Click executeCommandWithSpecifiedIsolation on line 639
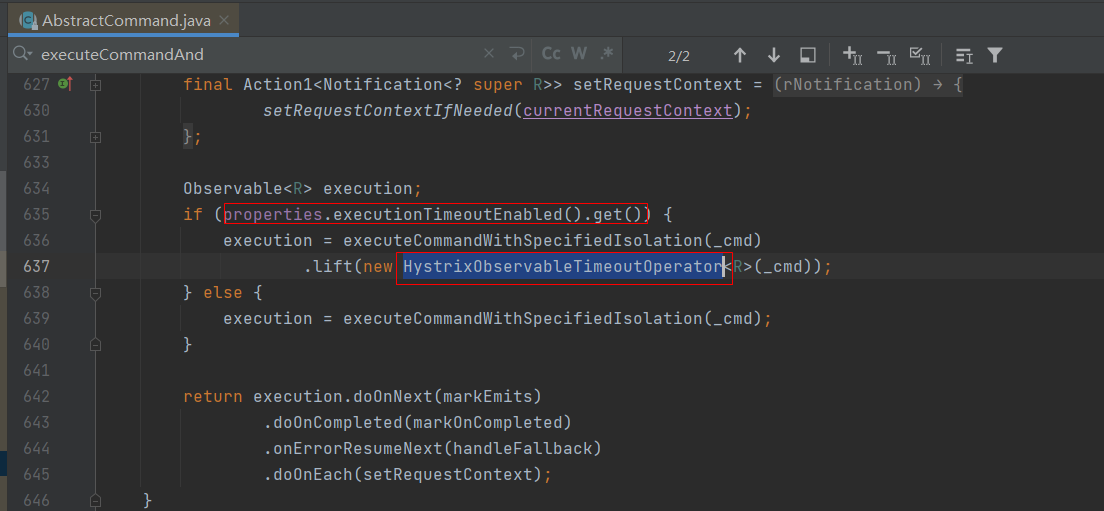The height and width of the screenshot is (511, 1104). point(523,318)
